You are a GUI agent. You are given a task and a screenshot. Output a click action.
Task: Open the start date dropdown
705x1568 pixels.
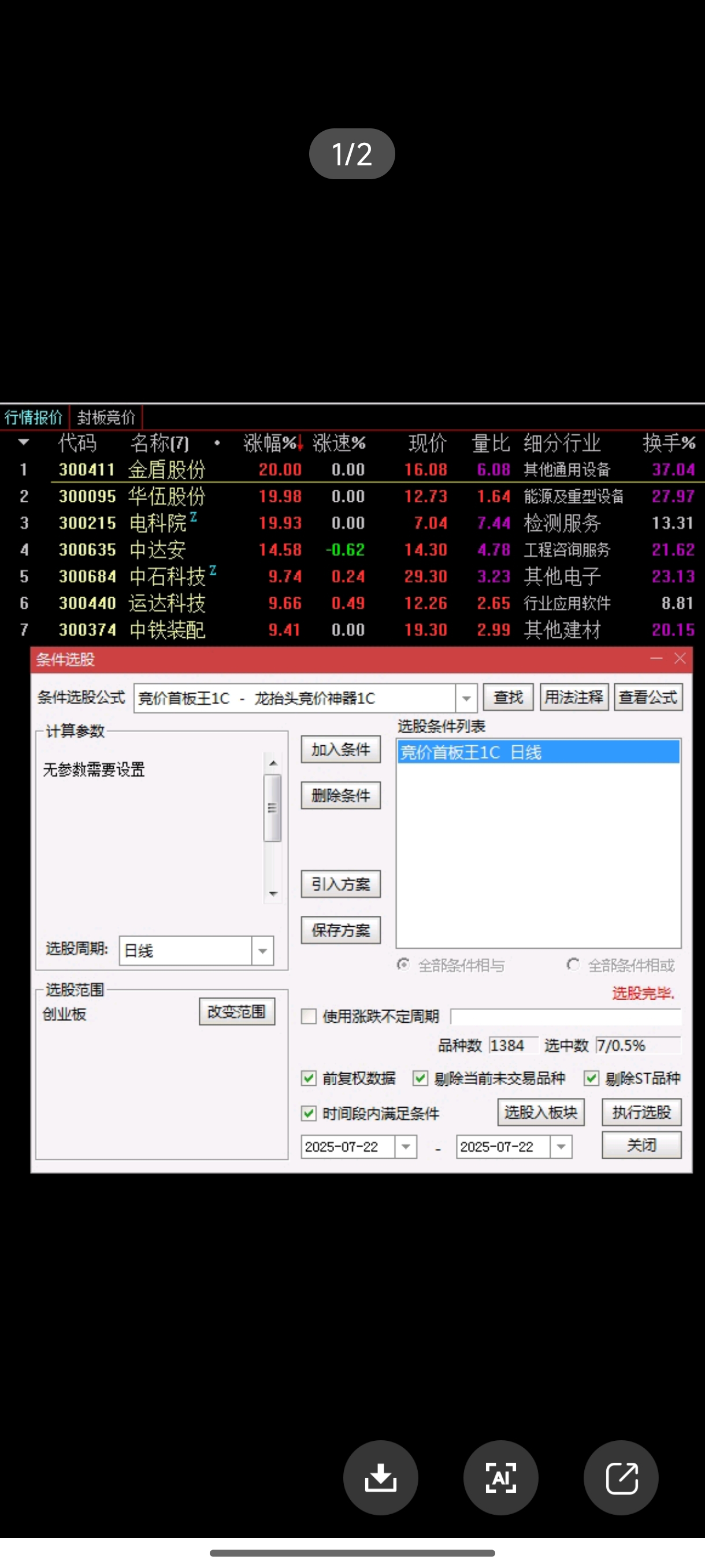[x=406, y=1147]
